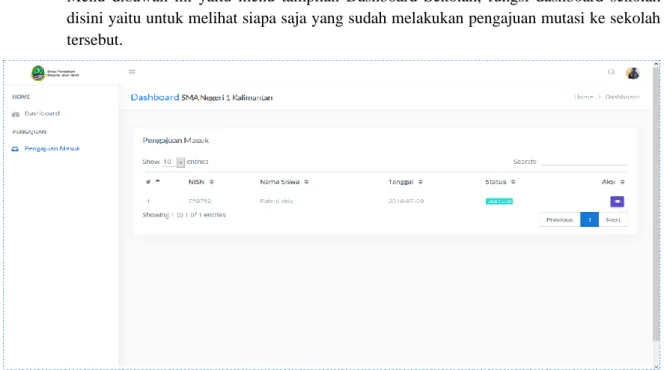Select Pengajuan Masuk sidebar item

[x=52, y=149]
